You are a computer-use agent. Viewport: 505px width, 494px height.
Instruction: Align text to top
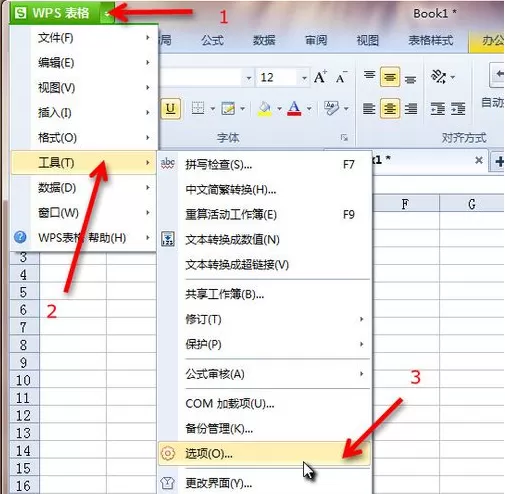click(x=369, y=75)
